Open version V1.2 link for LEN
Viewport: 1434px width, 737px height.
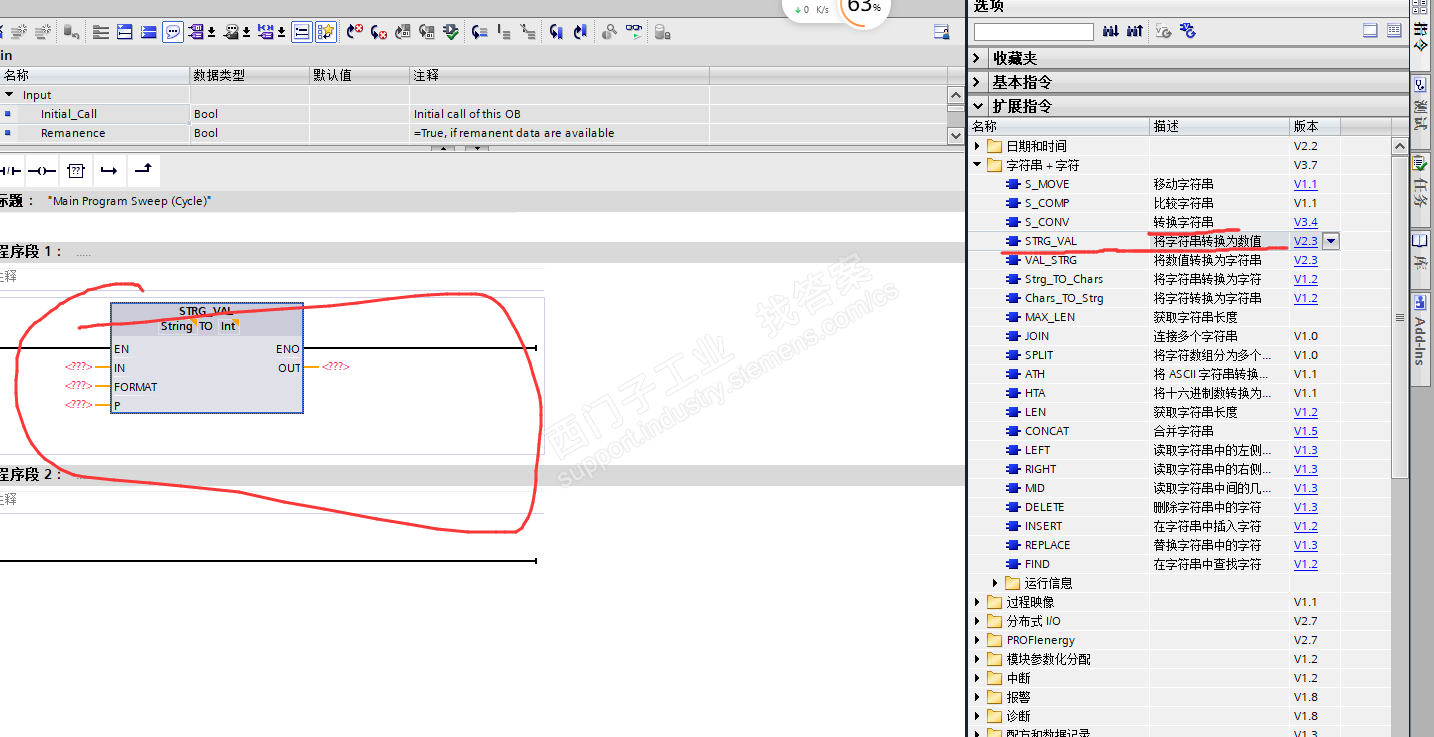pos(1305,412)
